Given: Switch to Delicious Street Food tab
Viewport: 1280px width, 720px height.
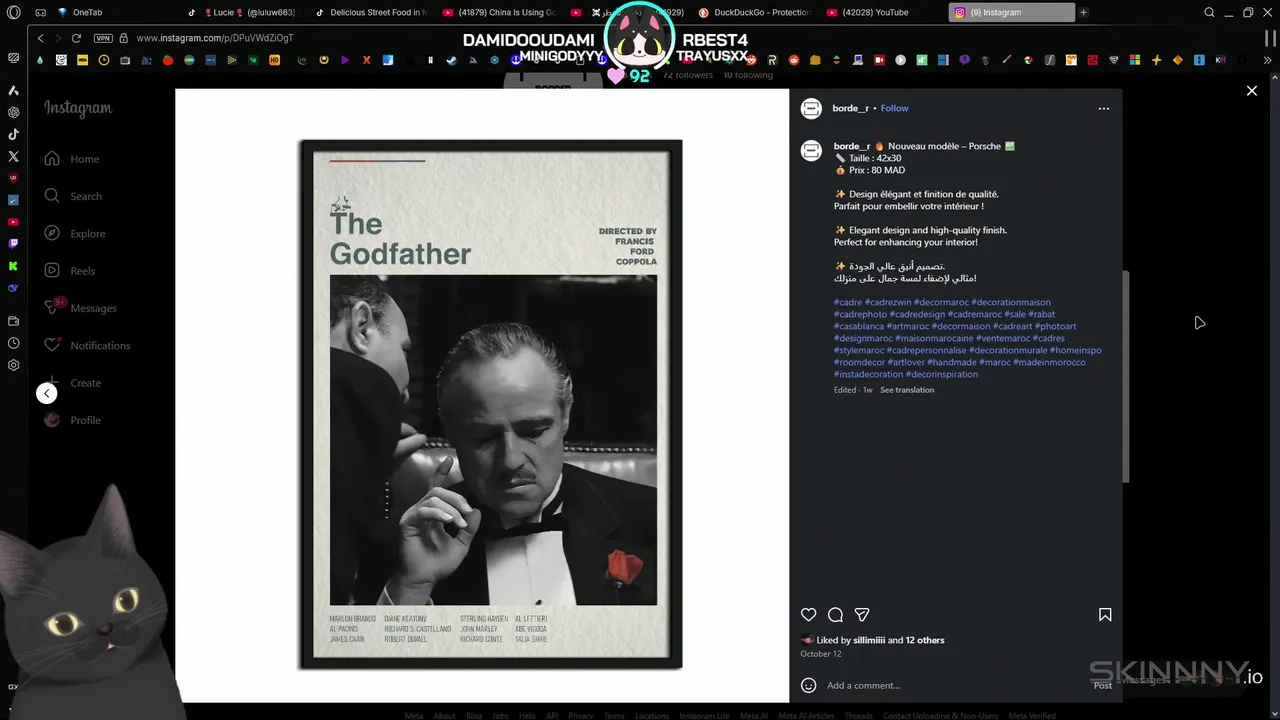Looking at the screenshot, I should 372,12.
